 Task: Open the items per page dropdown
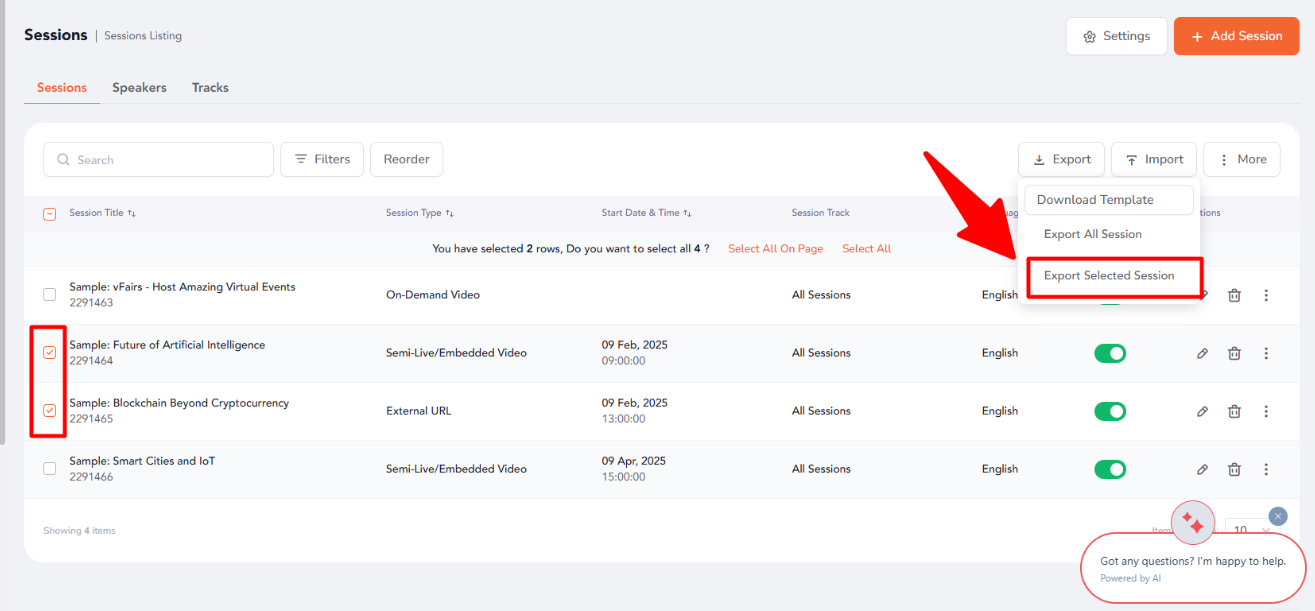(1250, 531)
